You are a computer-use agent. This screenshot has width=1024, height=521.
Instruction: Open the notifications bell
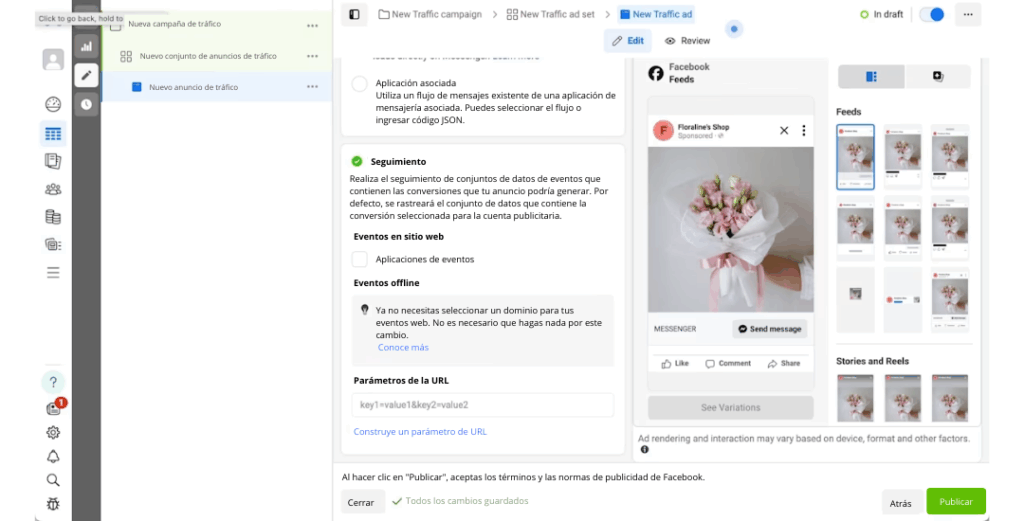point(53,456)
